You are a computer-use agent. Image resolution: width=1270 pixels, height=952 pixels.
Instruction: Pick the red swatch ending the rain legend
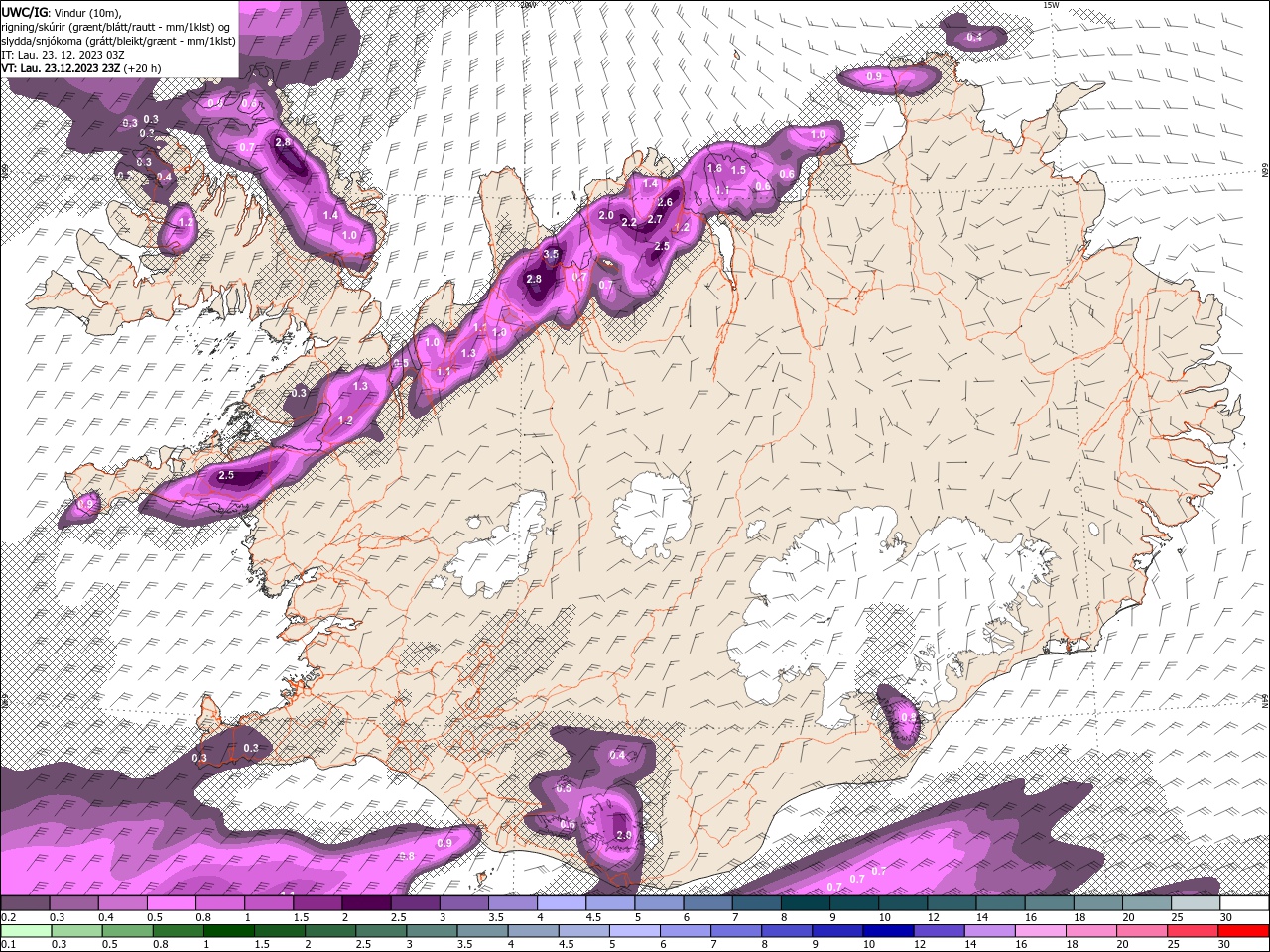[x=1244, y=931]
